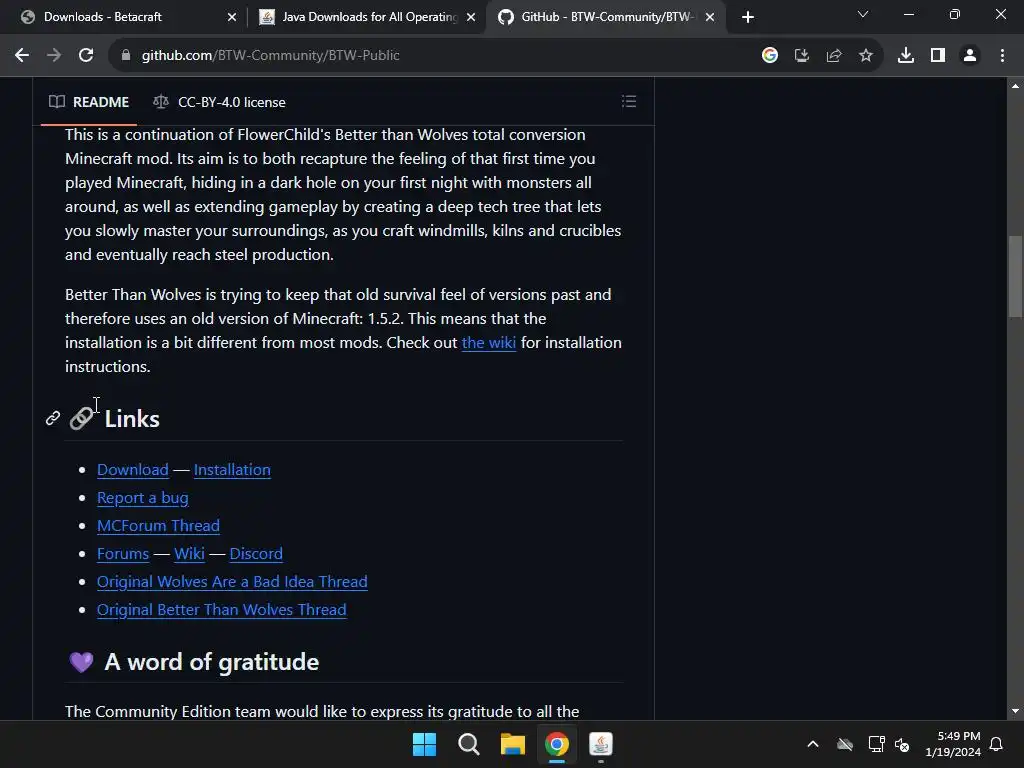Viewport: 1024px width, 768px height.
Task: Open the Chrome profile menu
Action: click(970, 56)
